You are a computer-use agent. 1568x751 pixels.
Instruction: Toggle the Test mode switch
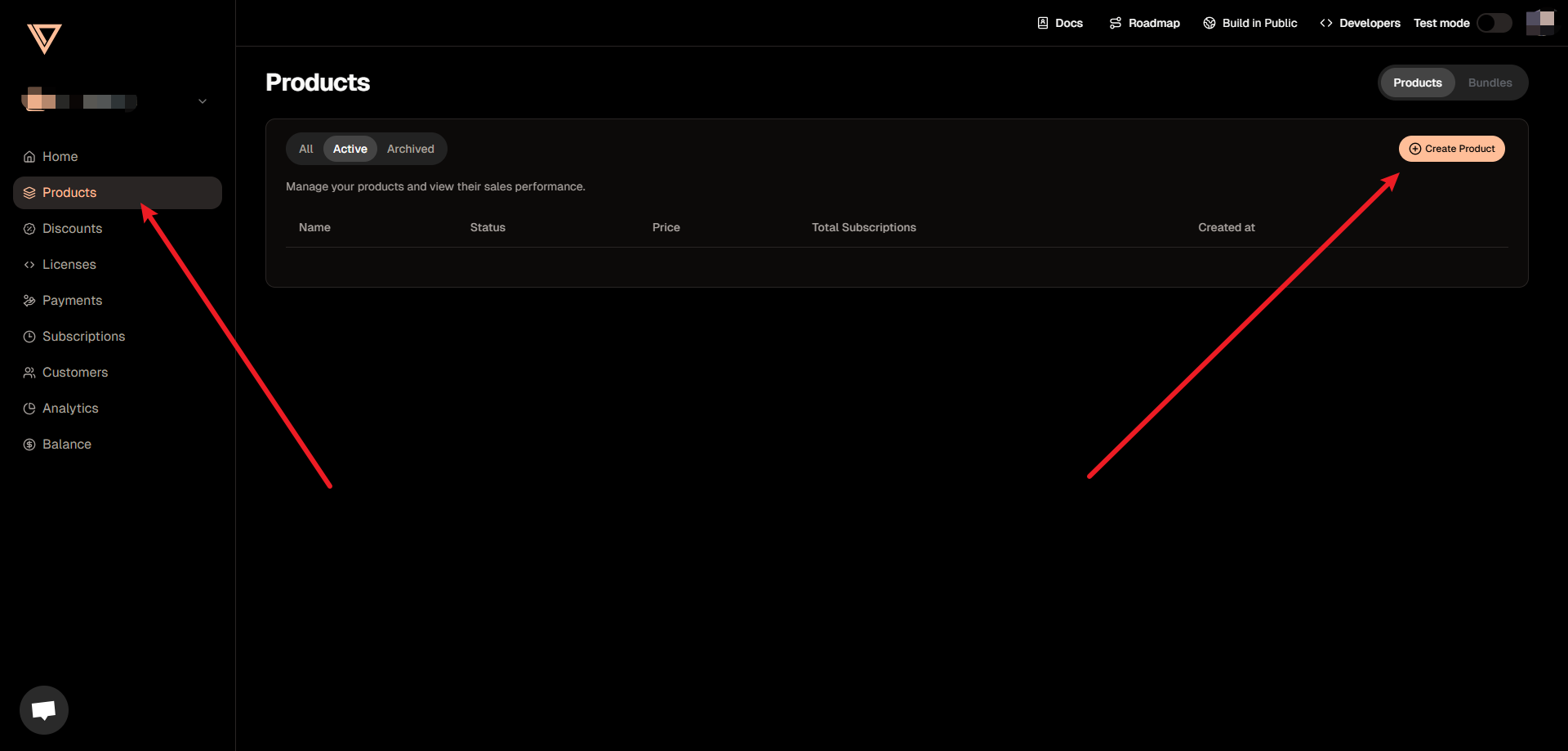1494,23
